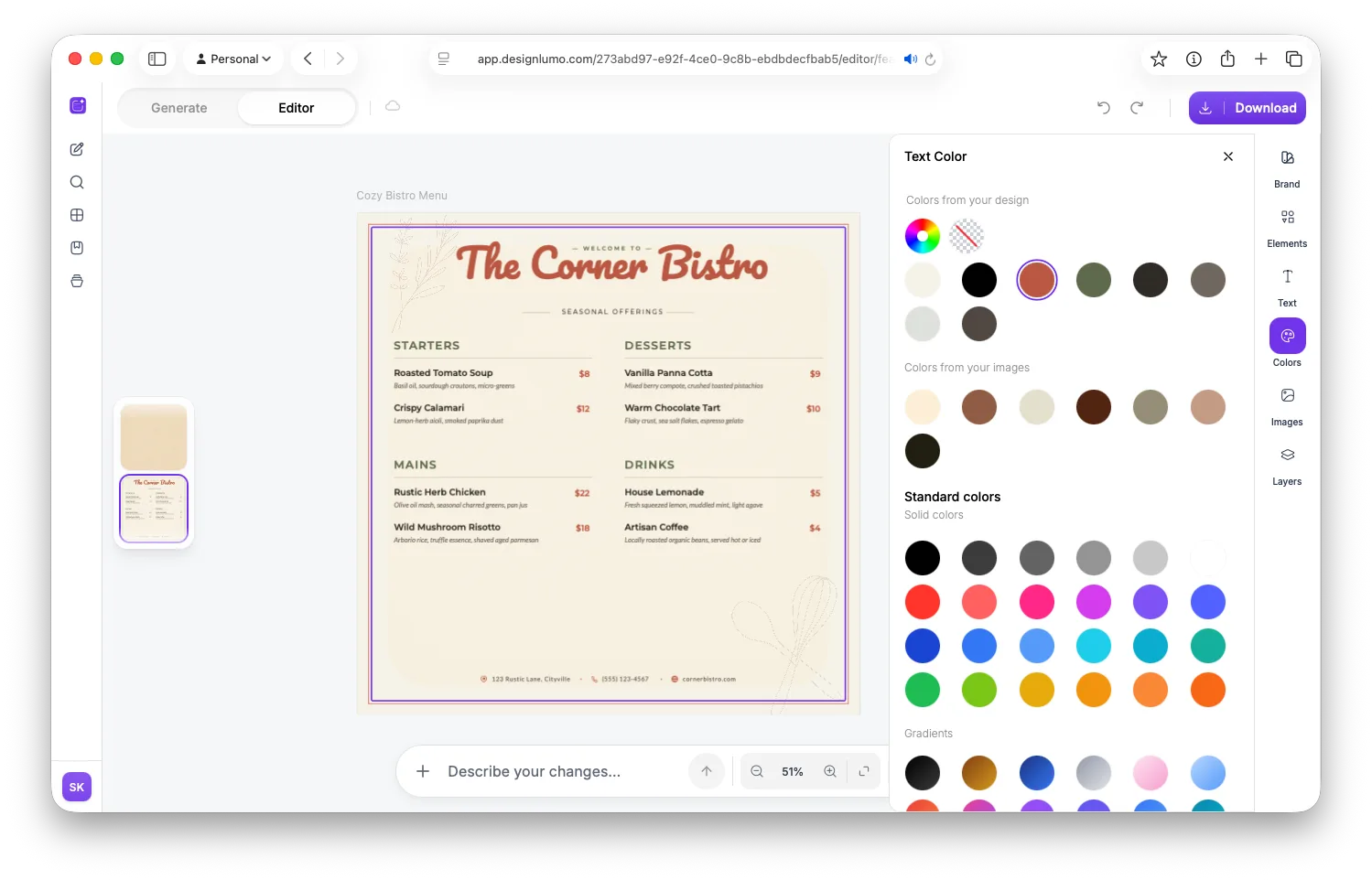Toggle the browser sidebar
The image size is (1372, 880).
point(157,59)
